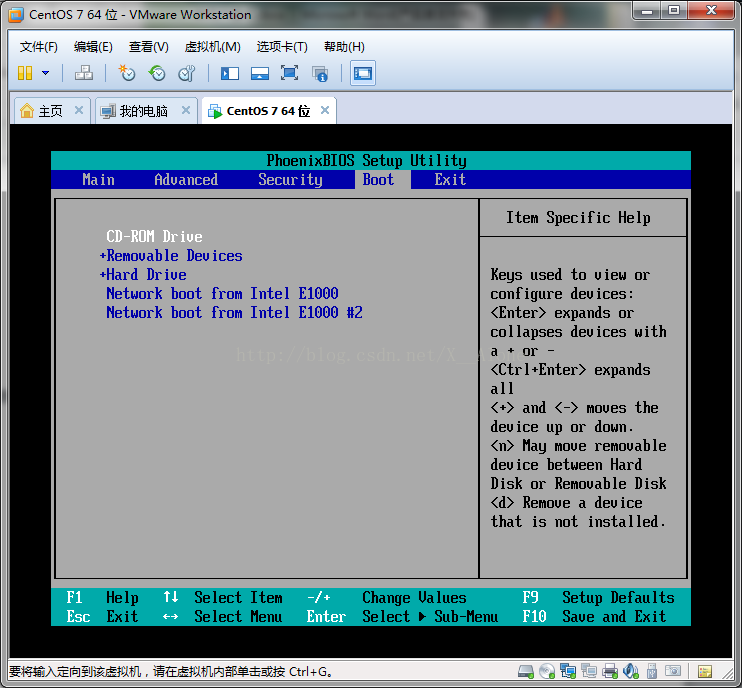Click the Revert to snapshot icon
Screen dimensions: 742x688
157,73
